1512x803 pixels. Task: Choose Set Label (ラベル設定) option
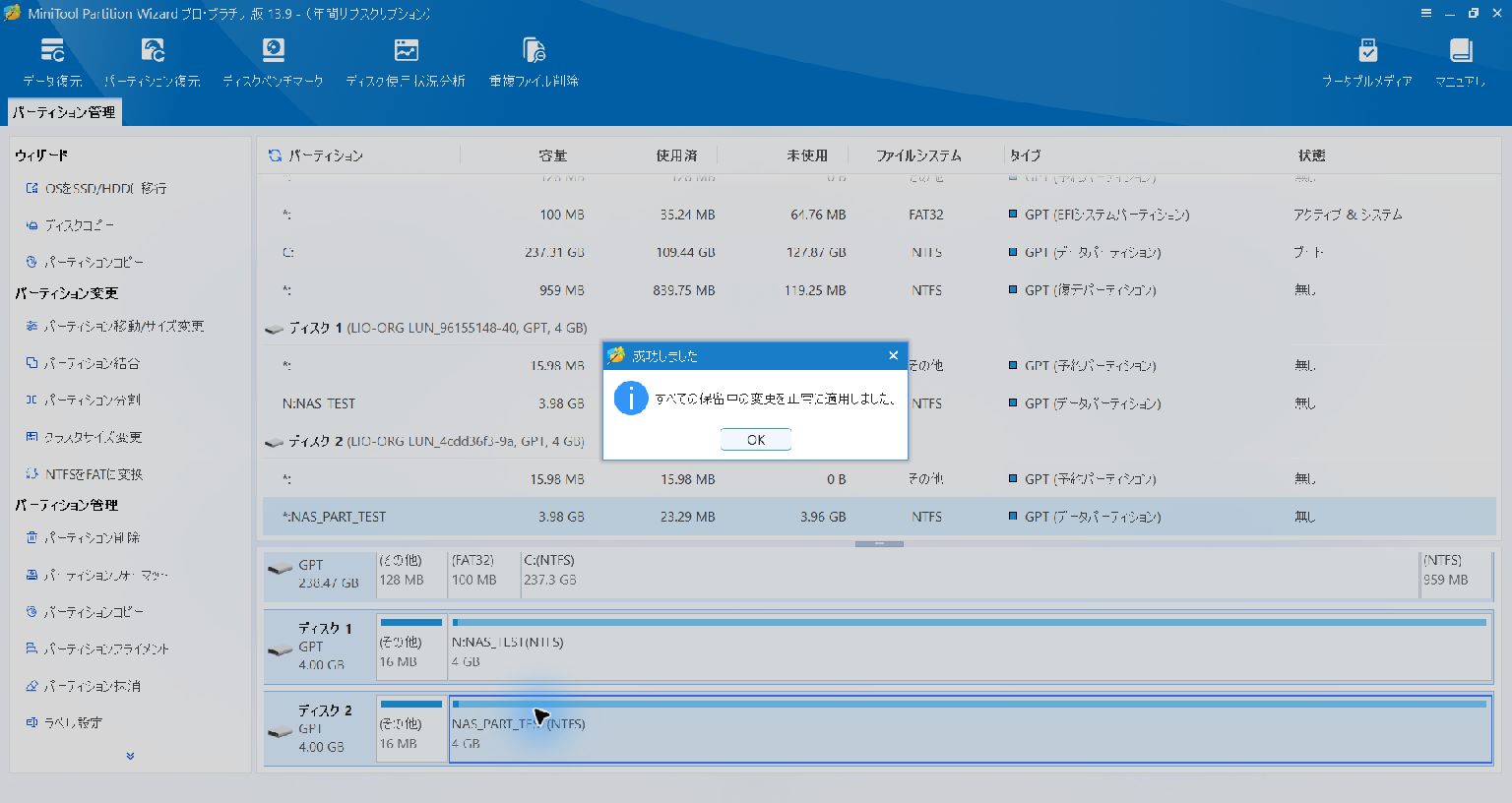[x=64, y=722]
